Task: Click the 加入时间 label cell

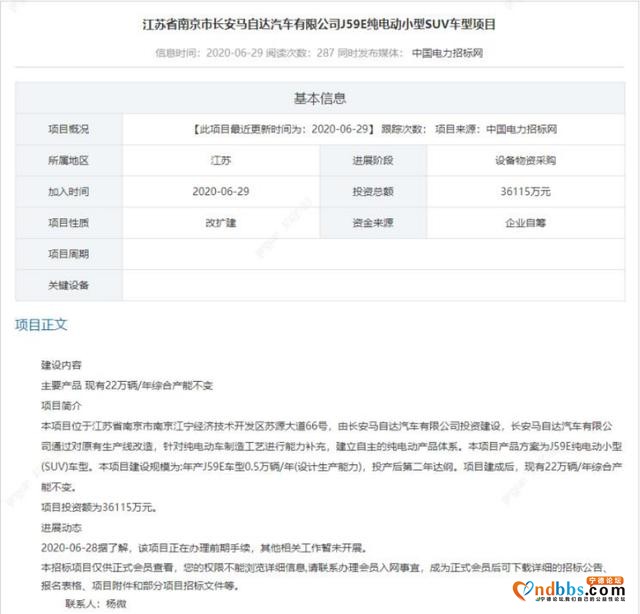Action: 69,191
